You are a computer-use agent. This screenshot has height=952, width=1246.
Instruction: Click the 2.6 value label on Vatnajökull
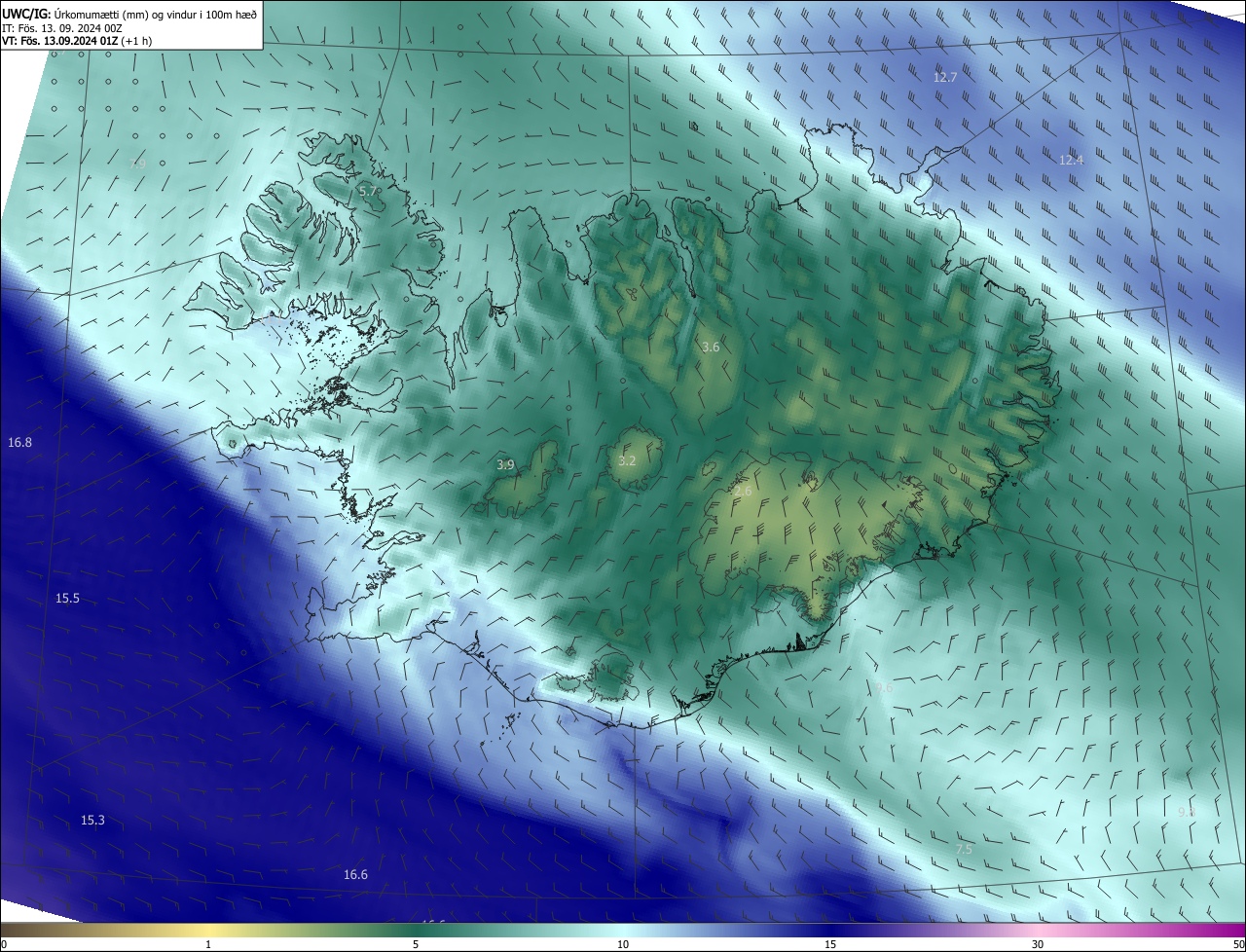[743, 493]
